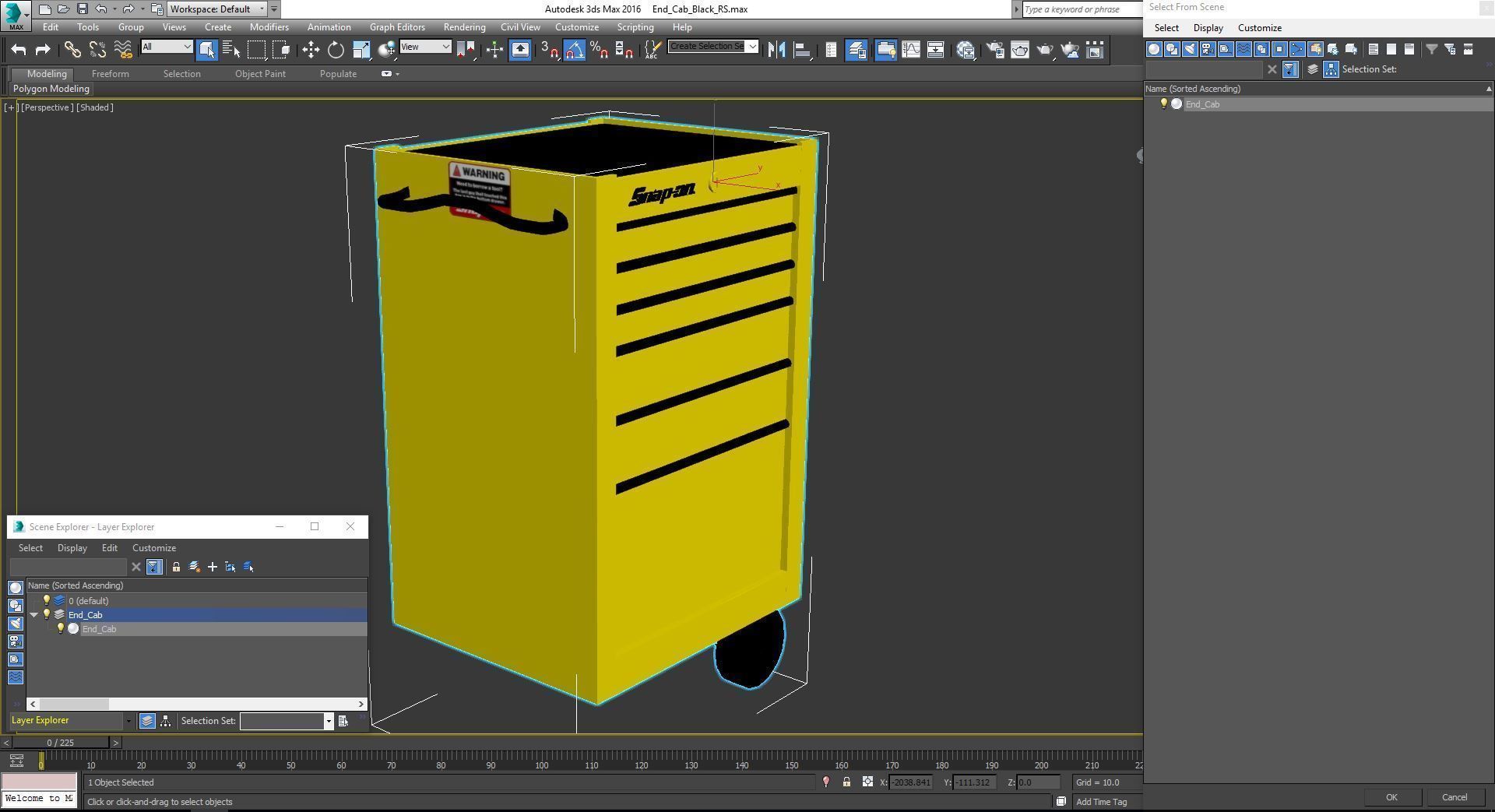Open Edit menu in Layer Explorer
This screenshot has width=1495, height=812.
coord(110,548)
